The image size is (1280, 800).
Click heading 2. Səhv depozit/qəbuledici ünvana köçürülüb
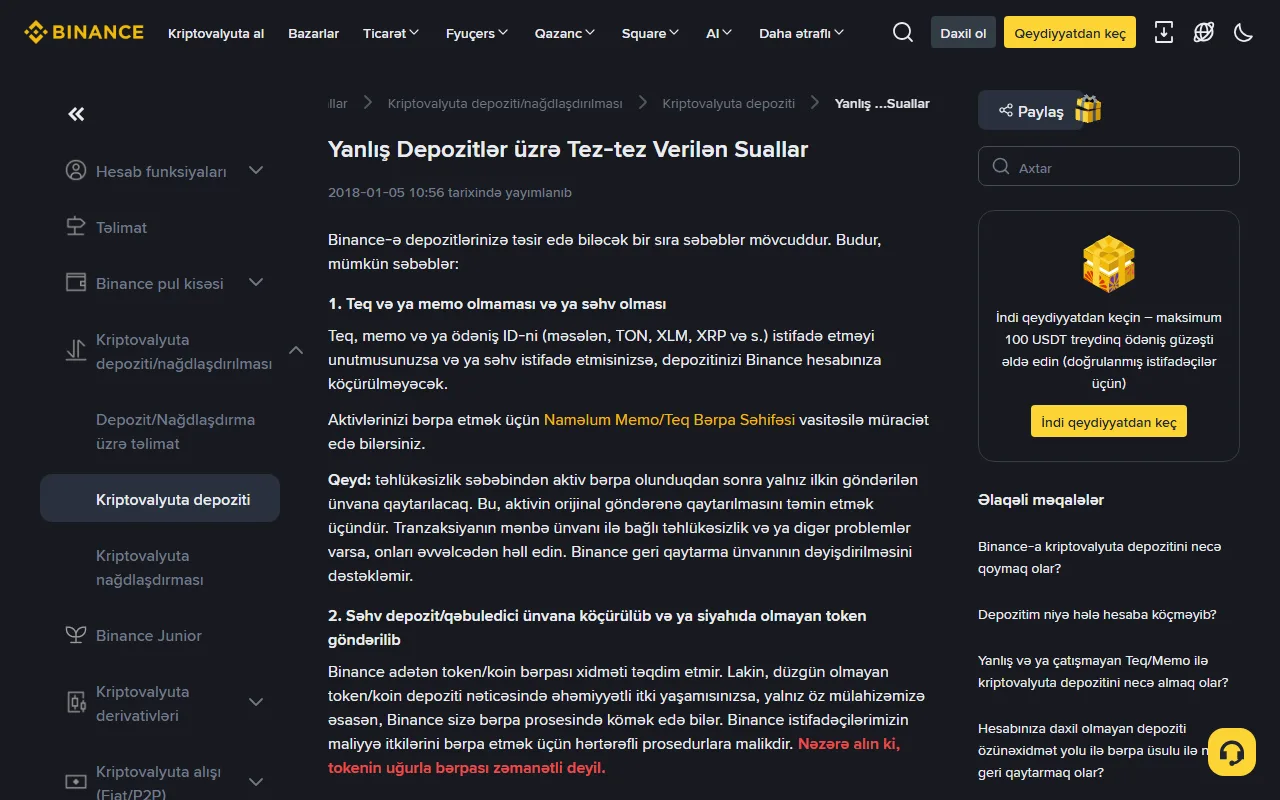click(x=597, y=627)
